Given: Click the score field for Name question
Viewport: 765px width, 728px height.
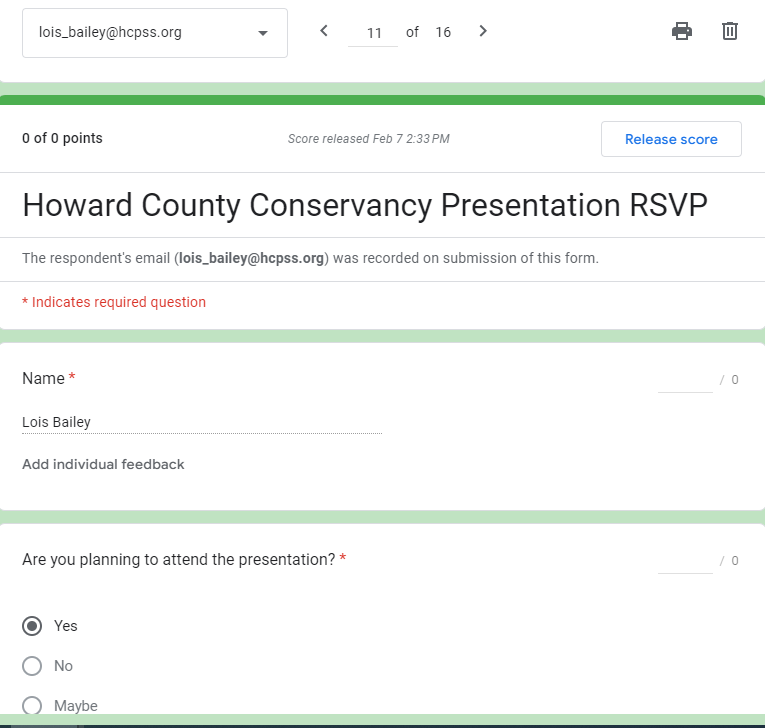Looking at the screenshot, I should point(685,380).
